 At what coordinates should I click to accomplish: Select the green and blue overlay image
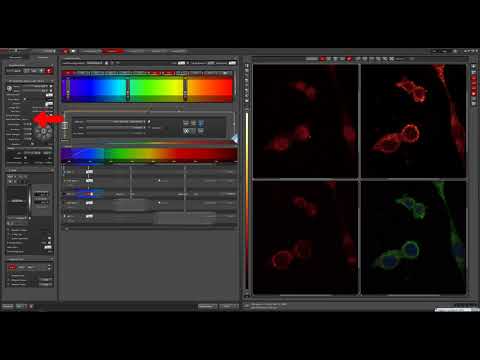point(413,238)
